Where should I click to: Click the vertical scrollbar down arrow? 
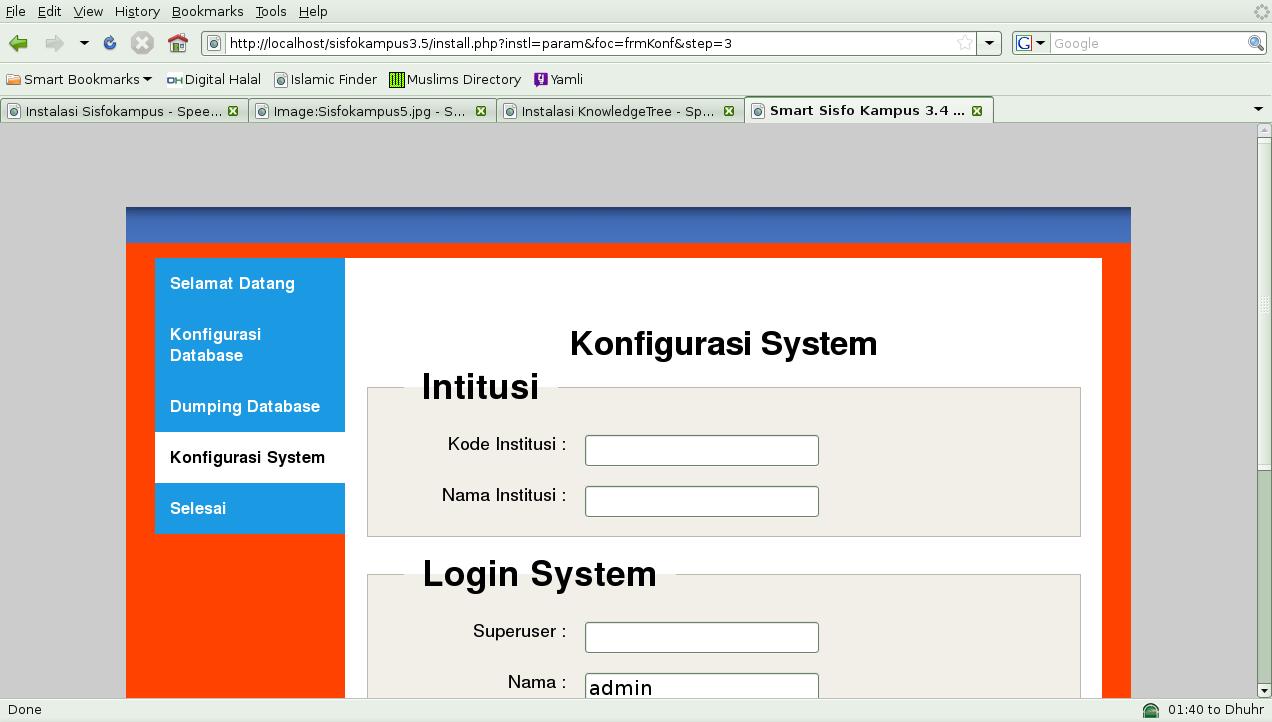[1264, 690]
